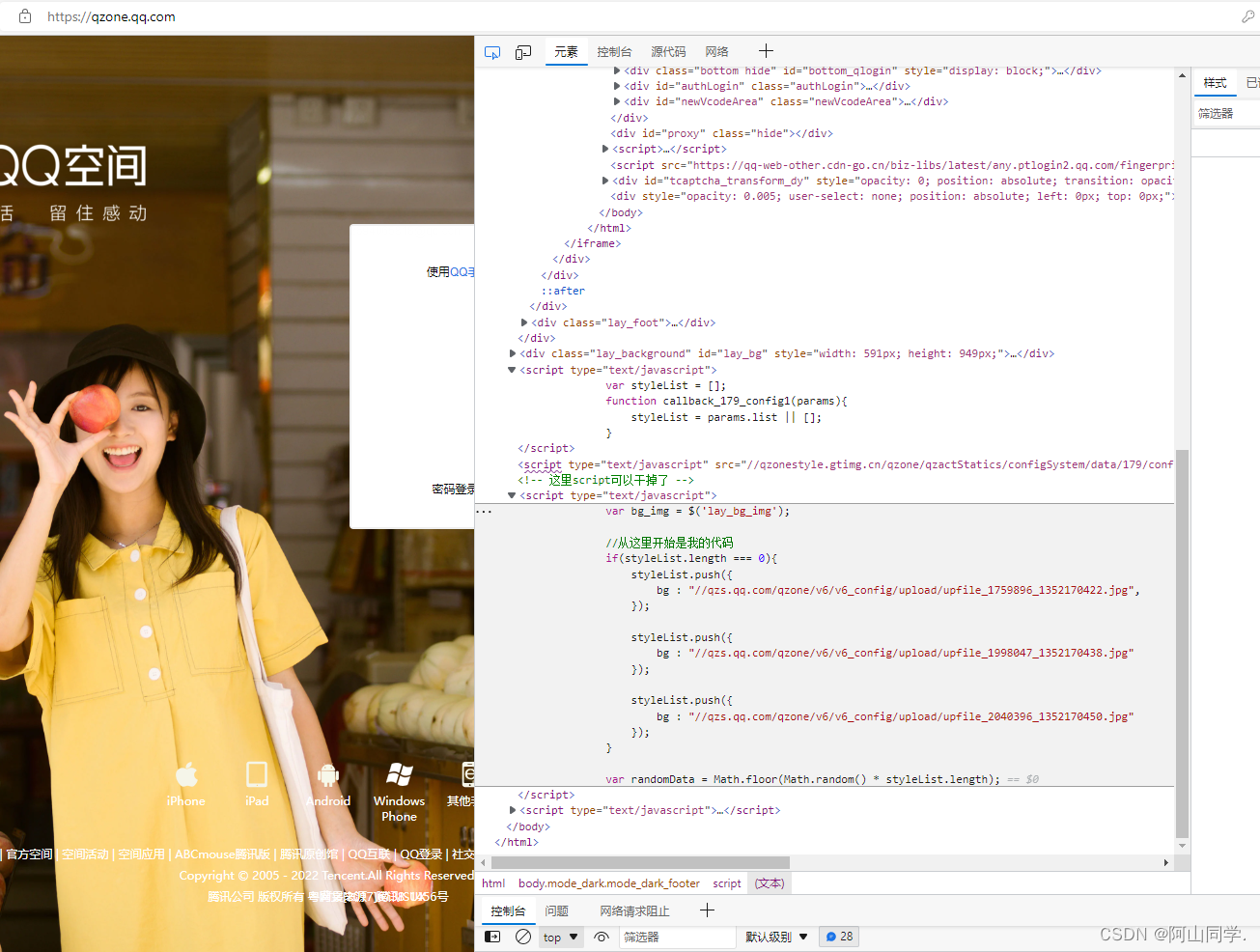This screenshot has height=952, width=1260.
Task: Open the QQ登录 footer link
Action: (421, 854)
